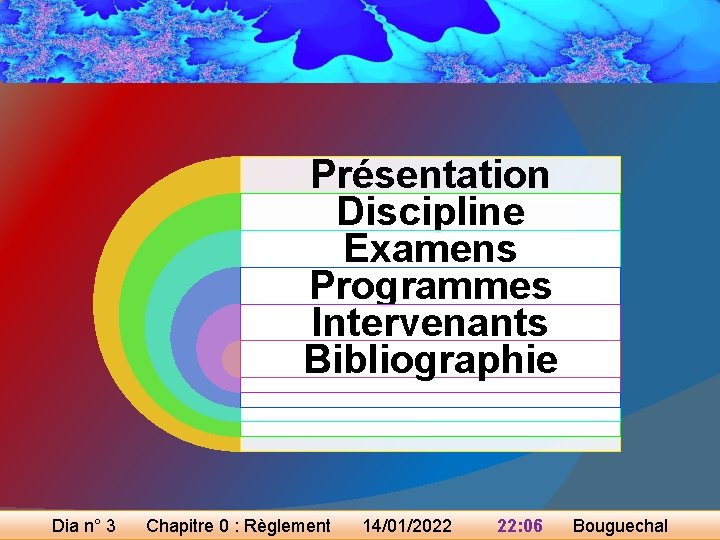Click the 22:06 time in footer
720x540 pixels.
click(x=520, y=525)
